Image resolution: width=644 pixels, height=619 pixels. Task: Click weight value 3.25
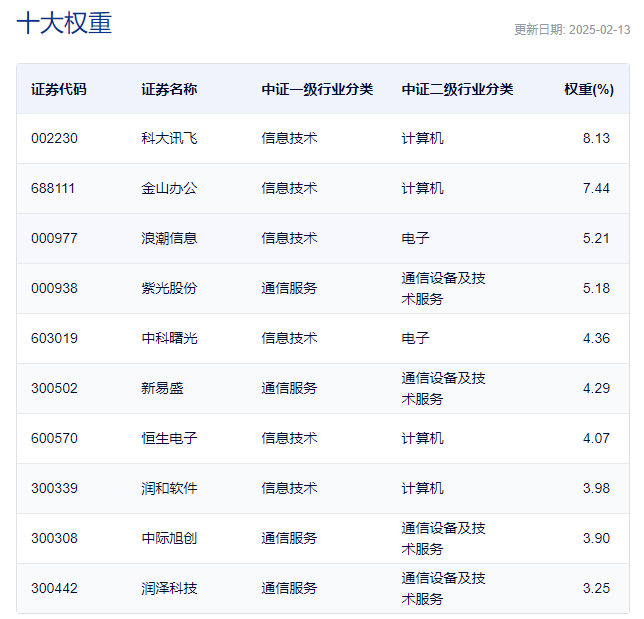pyautogui.click(x=596, y=588)
